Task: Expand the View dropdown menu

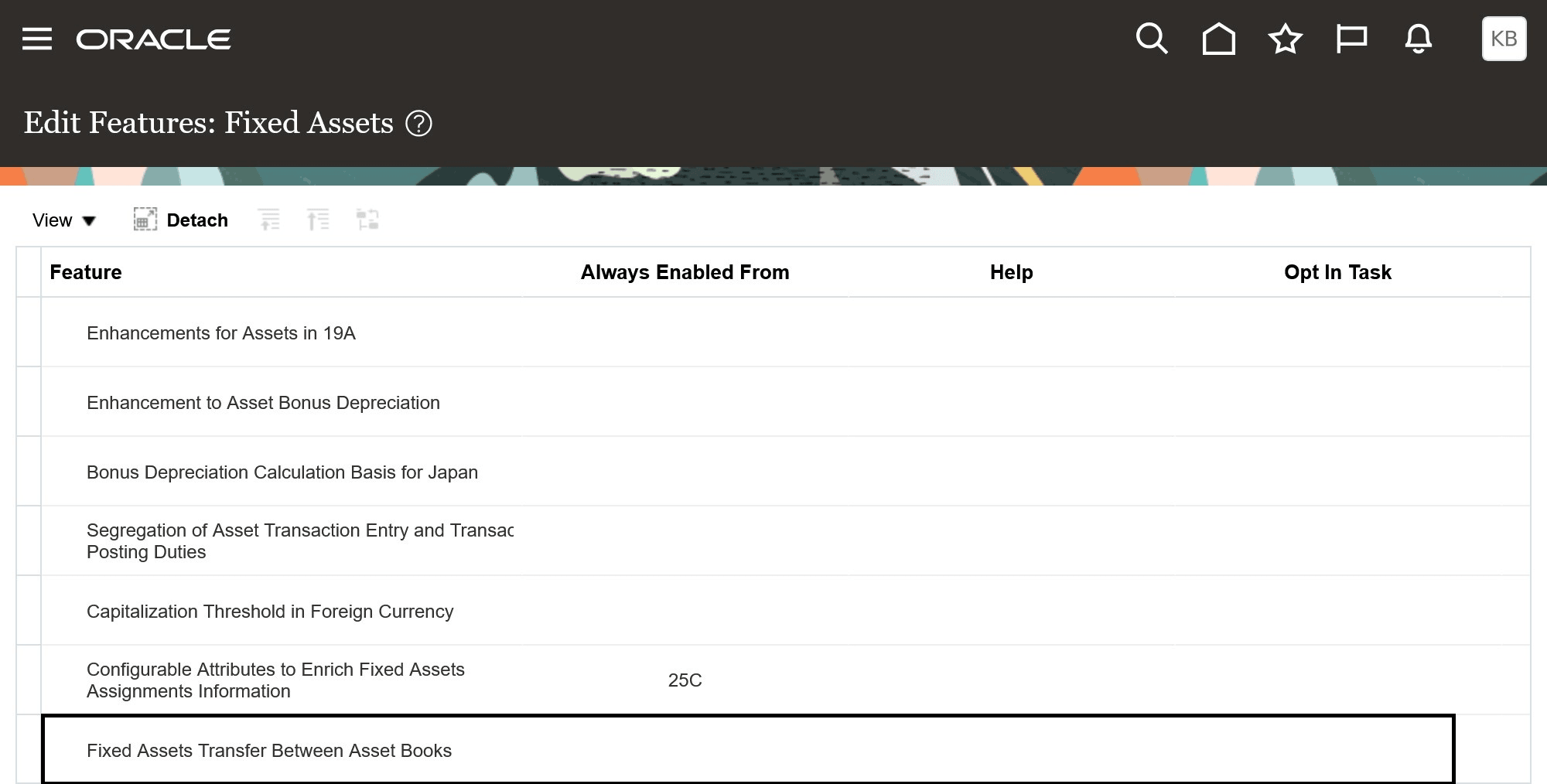Action: (64, 220)
